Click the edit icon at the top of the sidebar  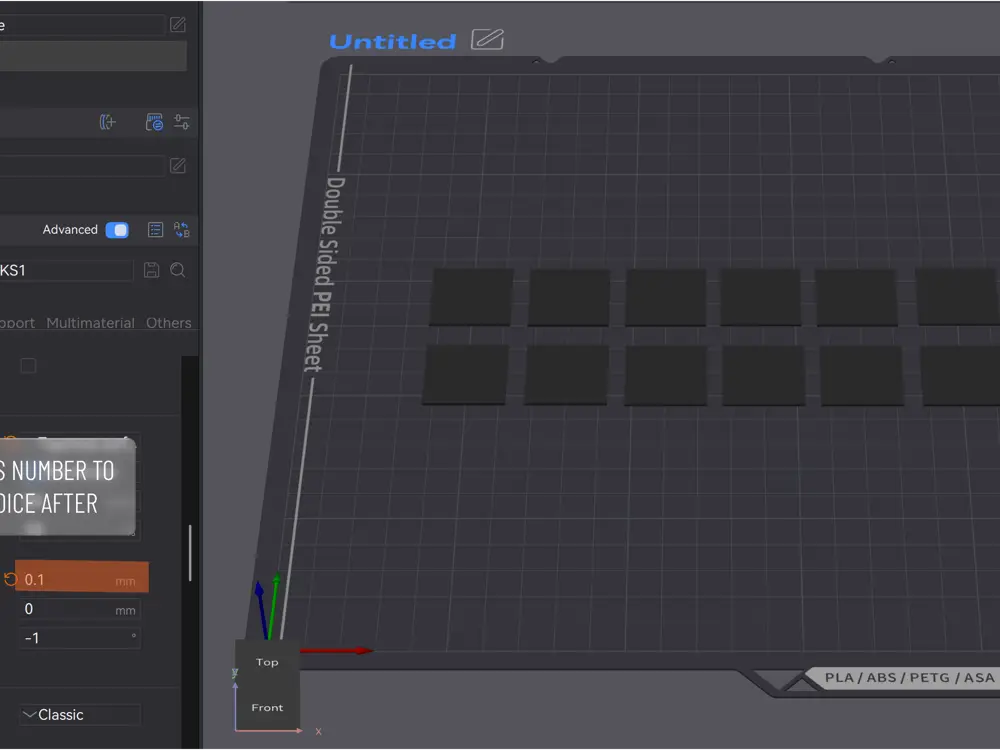(x=178, y=25)
